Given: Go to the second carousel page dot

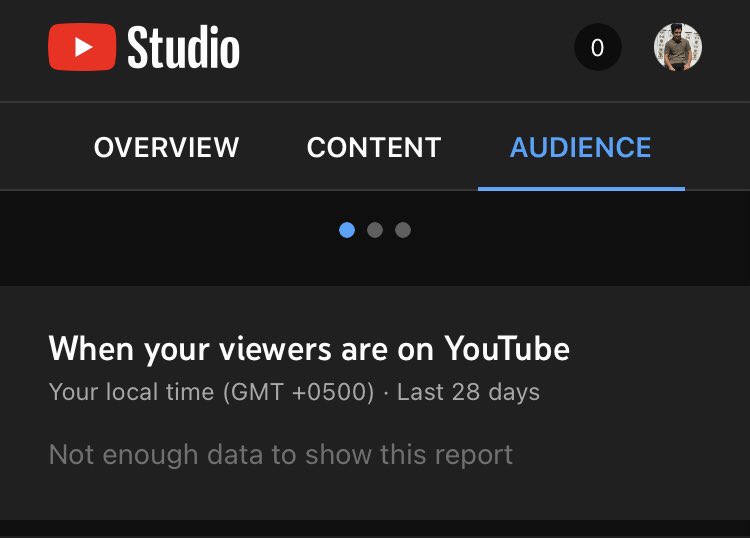Looking at the screenshot, I should [375, 230].
